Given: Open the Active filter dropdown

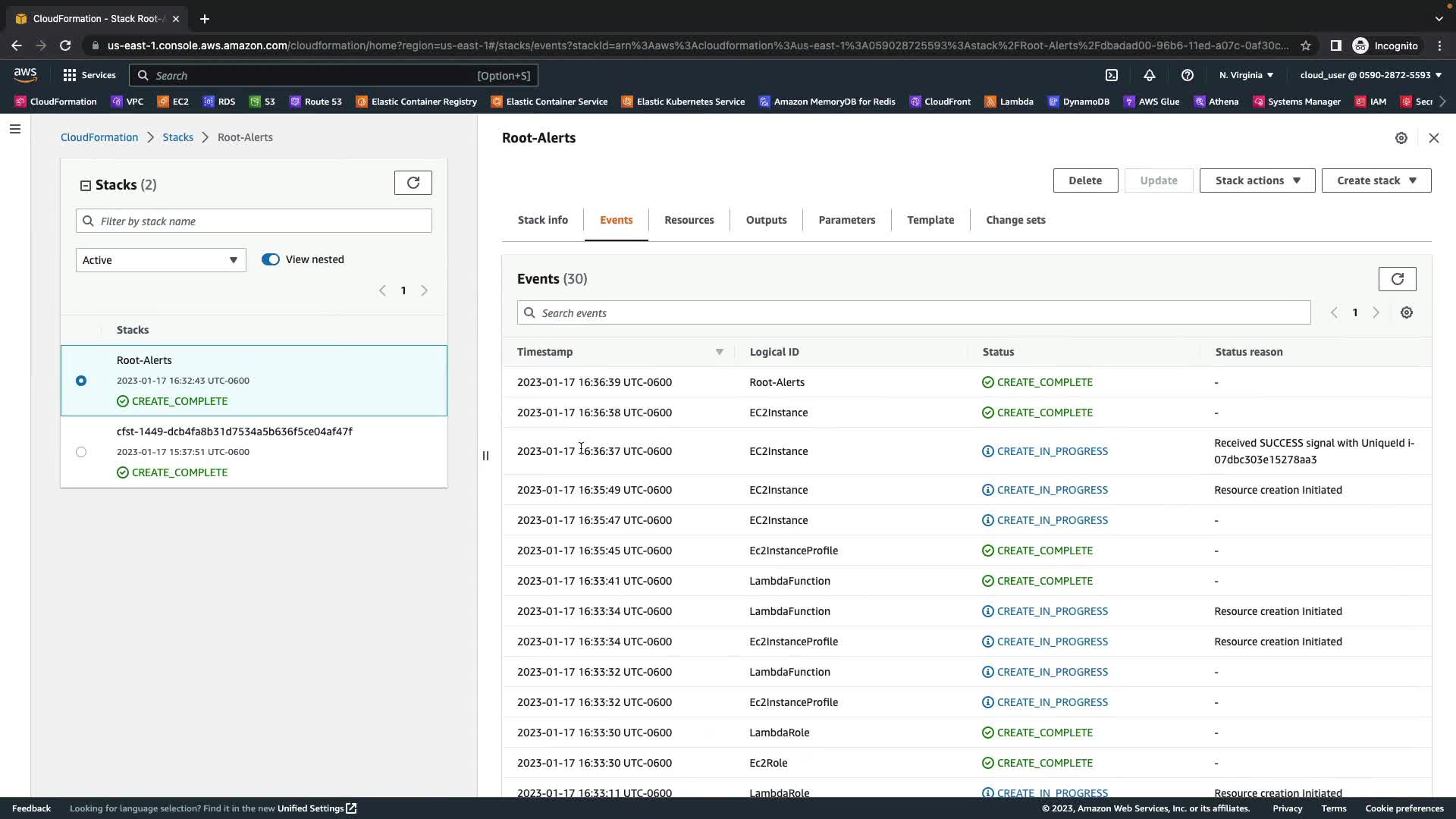Looking at the screenshot, I should [x=161, y=260].
